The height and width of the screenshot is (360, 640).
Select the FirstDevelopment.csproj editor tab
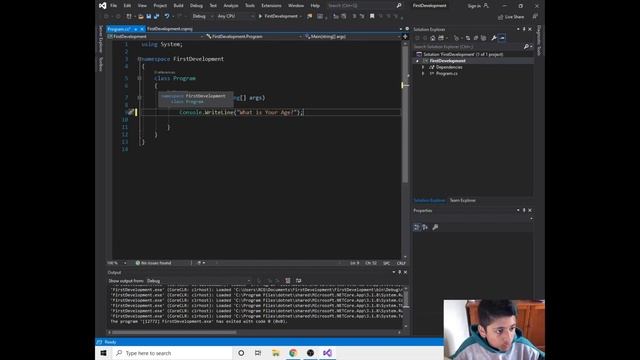click(169, 29)
